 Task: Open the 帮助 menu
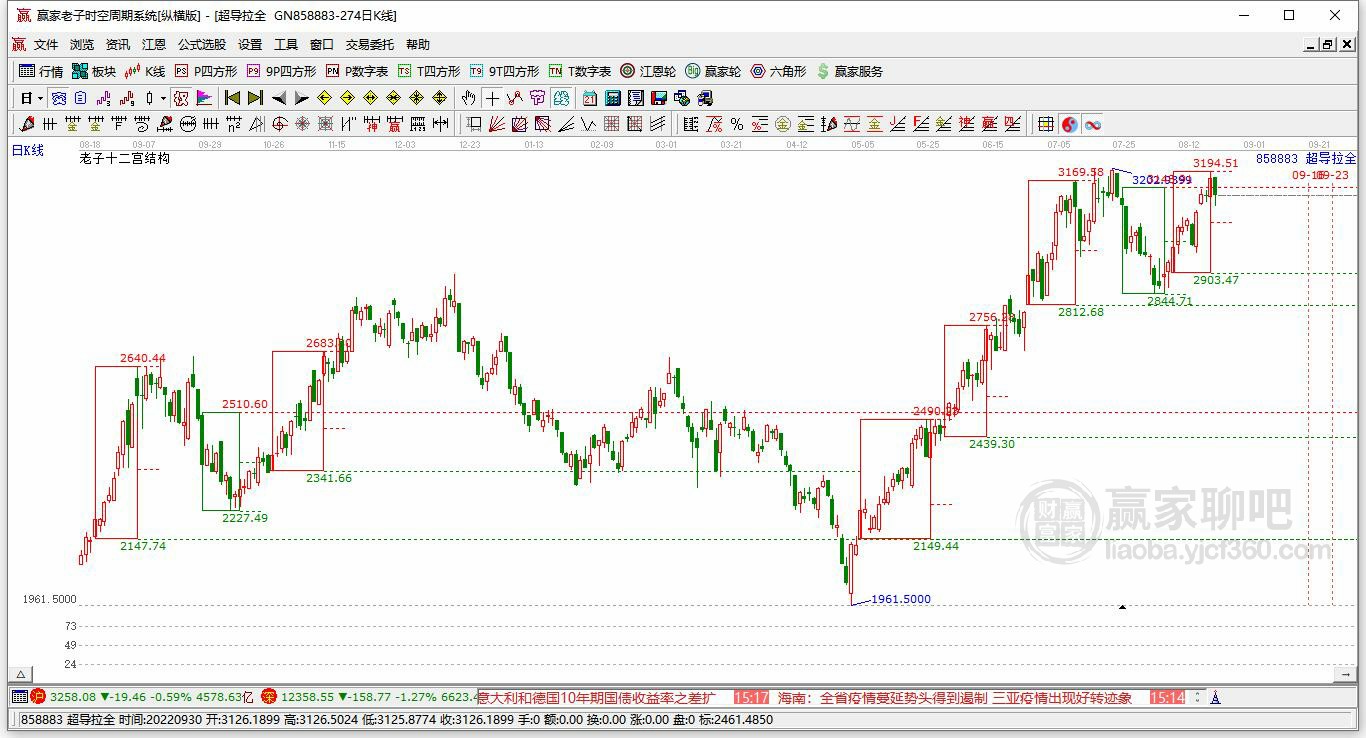418,45
